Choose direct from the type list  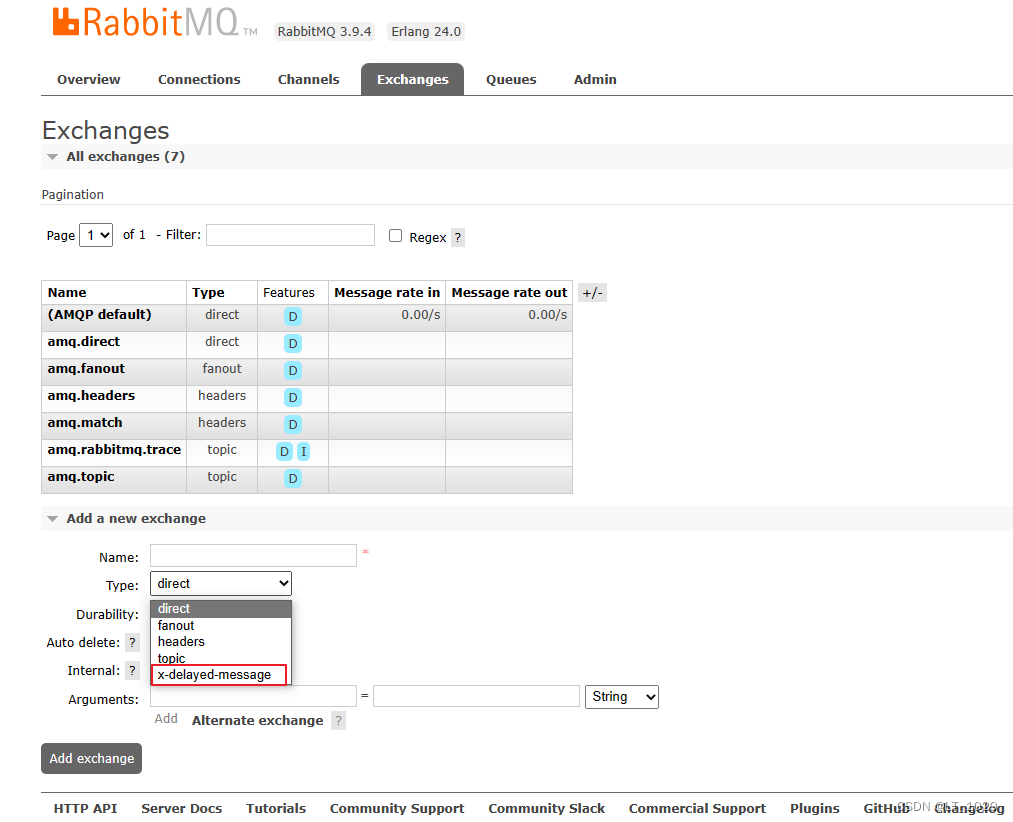tap(221, 609)
